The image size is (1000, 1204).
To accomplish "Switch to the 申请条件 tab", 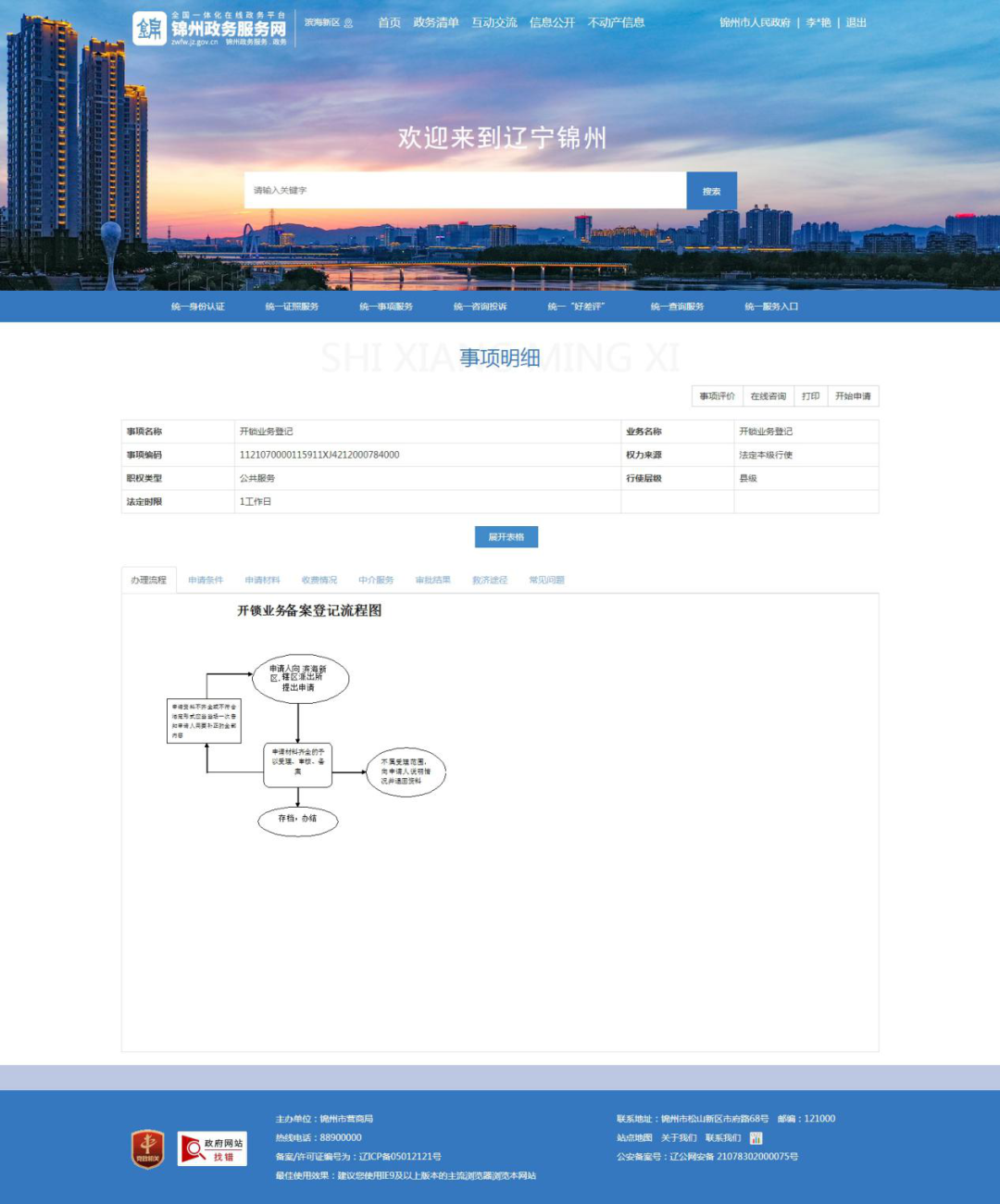I will (x=206, y=581).
